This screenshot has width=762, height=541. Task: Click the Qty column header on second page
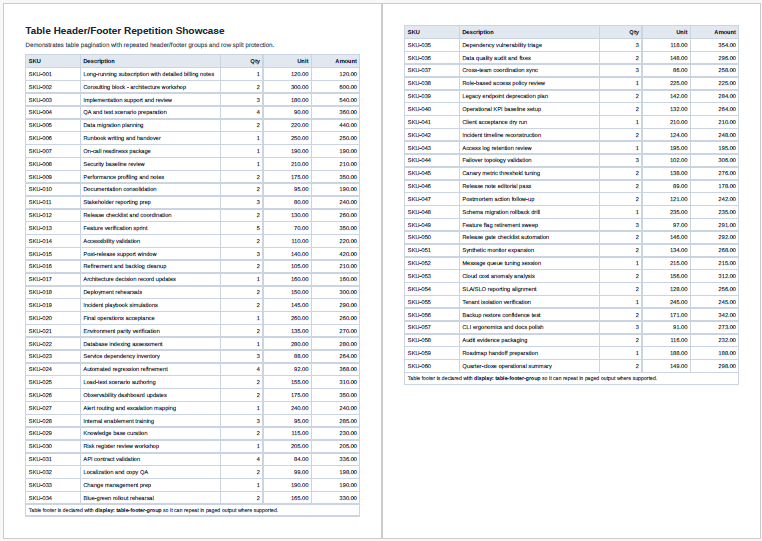[x=634, y=32]
